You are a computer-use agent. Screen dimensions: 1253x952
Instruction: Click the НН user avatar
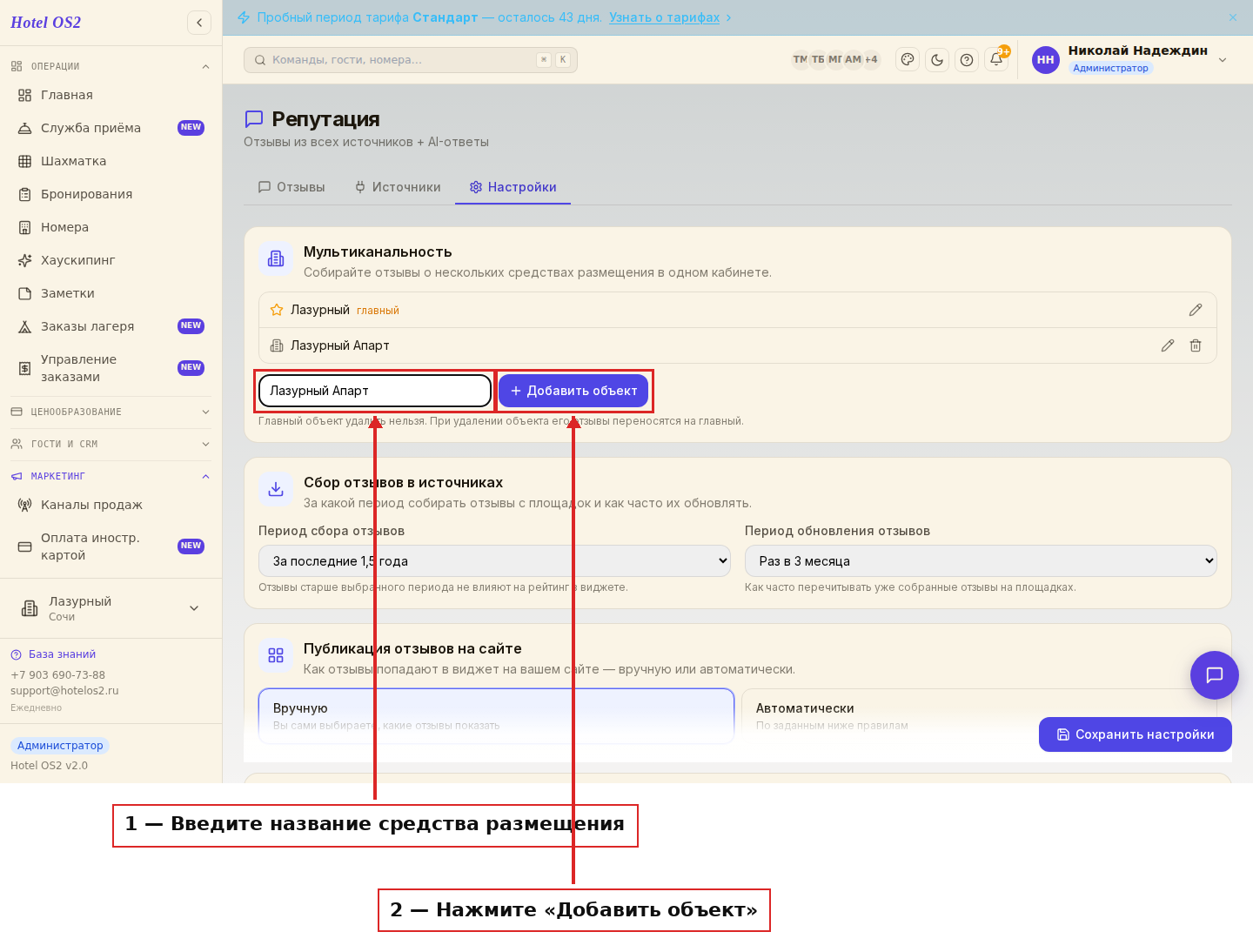[x=1046, y=60]
